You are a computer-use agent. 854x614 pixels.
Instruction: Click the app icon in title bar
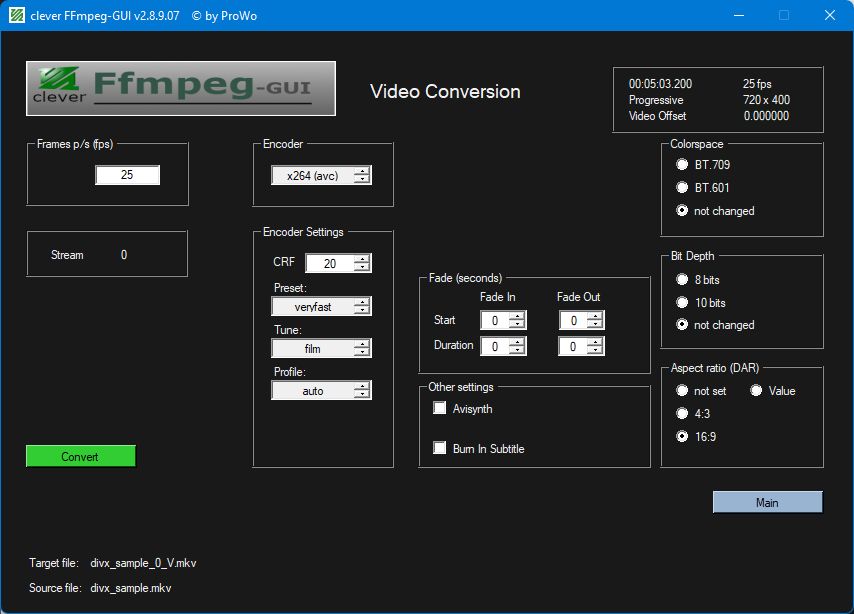coord(17,15)
